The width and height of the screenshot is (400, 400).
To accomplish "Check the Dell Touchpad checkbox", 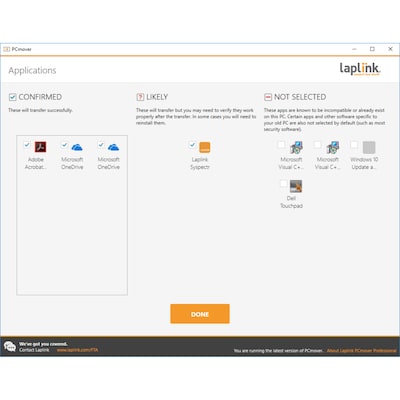I will [283, 183].
